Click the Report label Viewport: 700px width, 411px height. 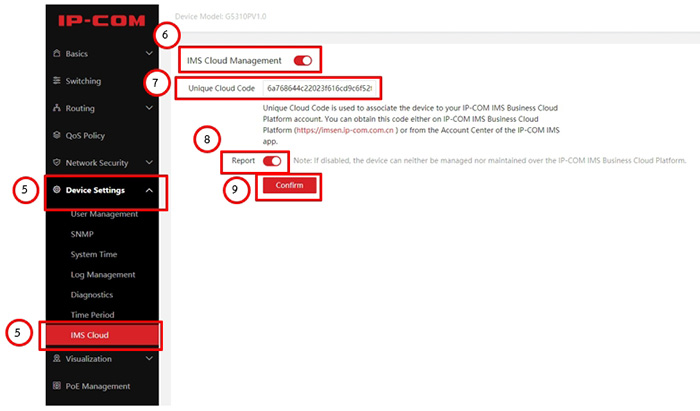pyautogui.click(x=243, y=161)
